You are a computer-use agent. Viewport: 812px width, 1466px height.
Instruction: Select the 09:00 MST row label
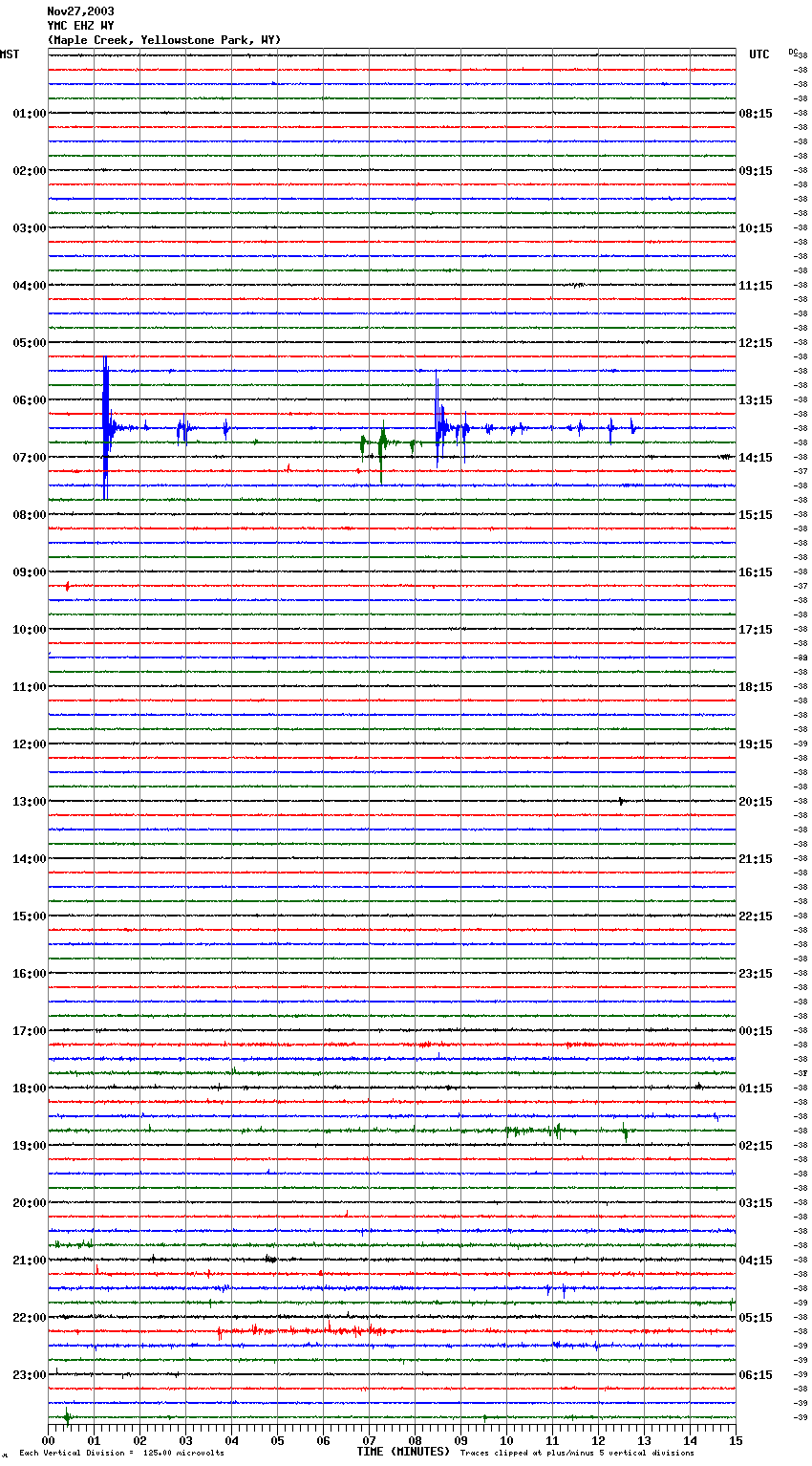coord(30,572)
